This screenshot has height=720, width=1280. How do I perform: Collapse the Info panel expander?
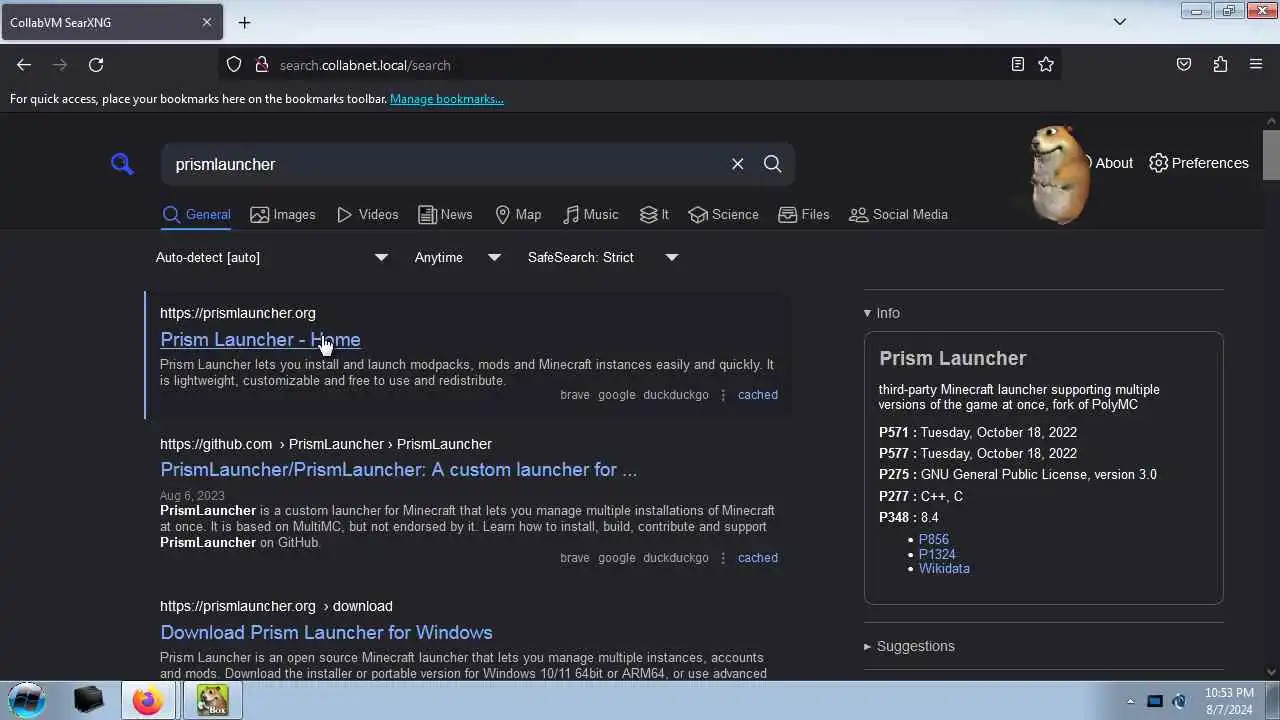(881, 313)
